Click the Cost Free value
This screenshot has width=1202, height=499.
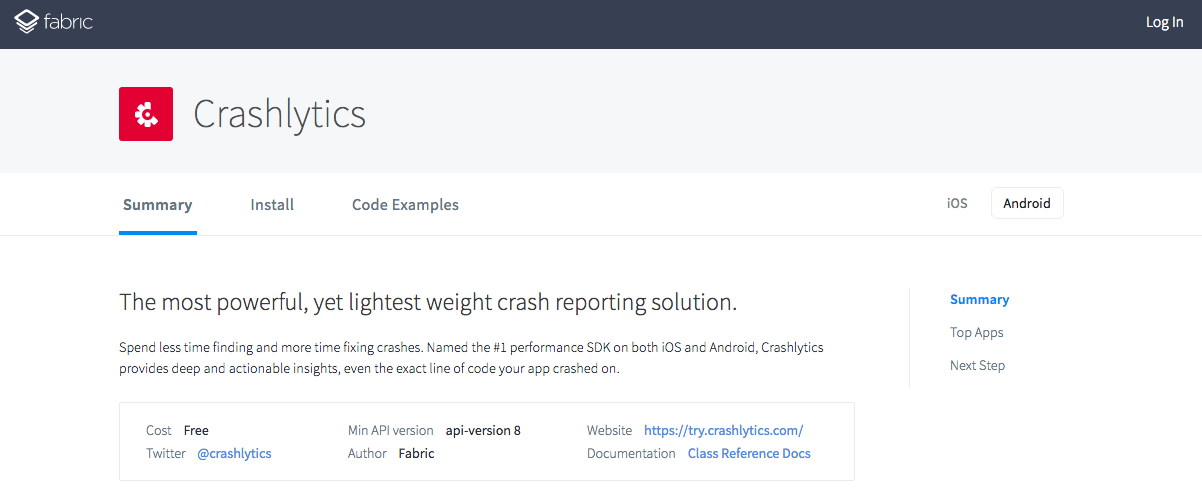tap(196, 430)
